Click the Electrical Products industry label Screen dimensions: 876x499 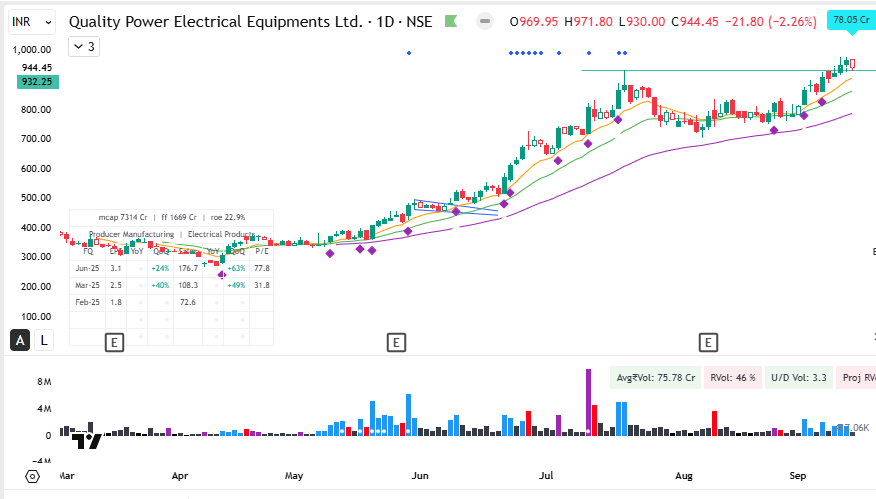click(221, 234)
